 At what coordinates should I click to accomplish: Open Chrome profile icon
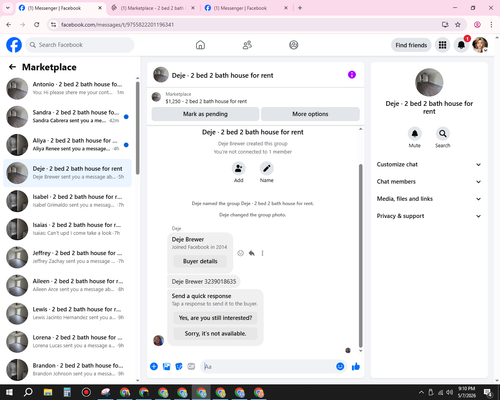(x=477, y=25)
